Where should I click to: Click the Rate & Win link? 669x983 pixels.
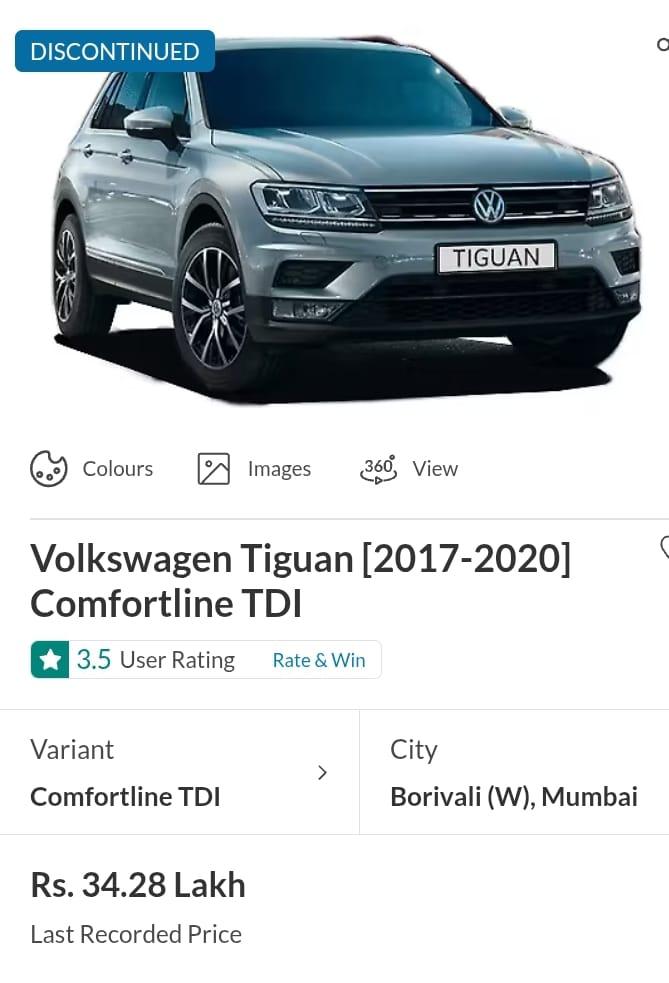(319, 660)
